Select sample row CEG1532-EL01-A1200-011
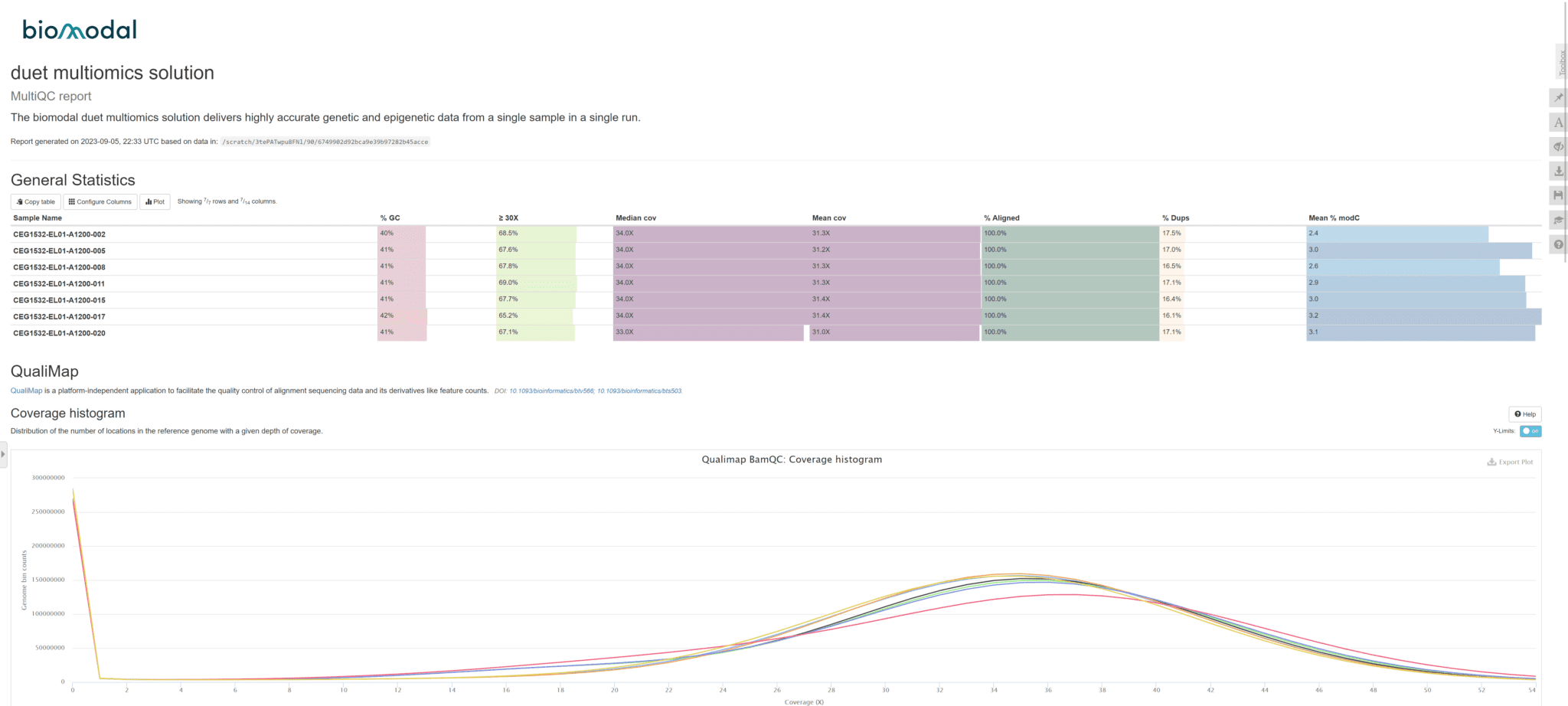 pos(60,283)
